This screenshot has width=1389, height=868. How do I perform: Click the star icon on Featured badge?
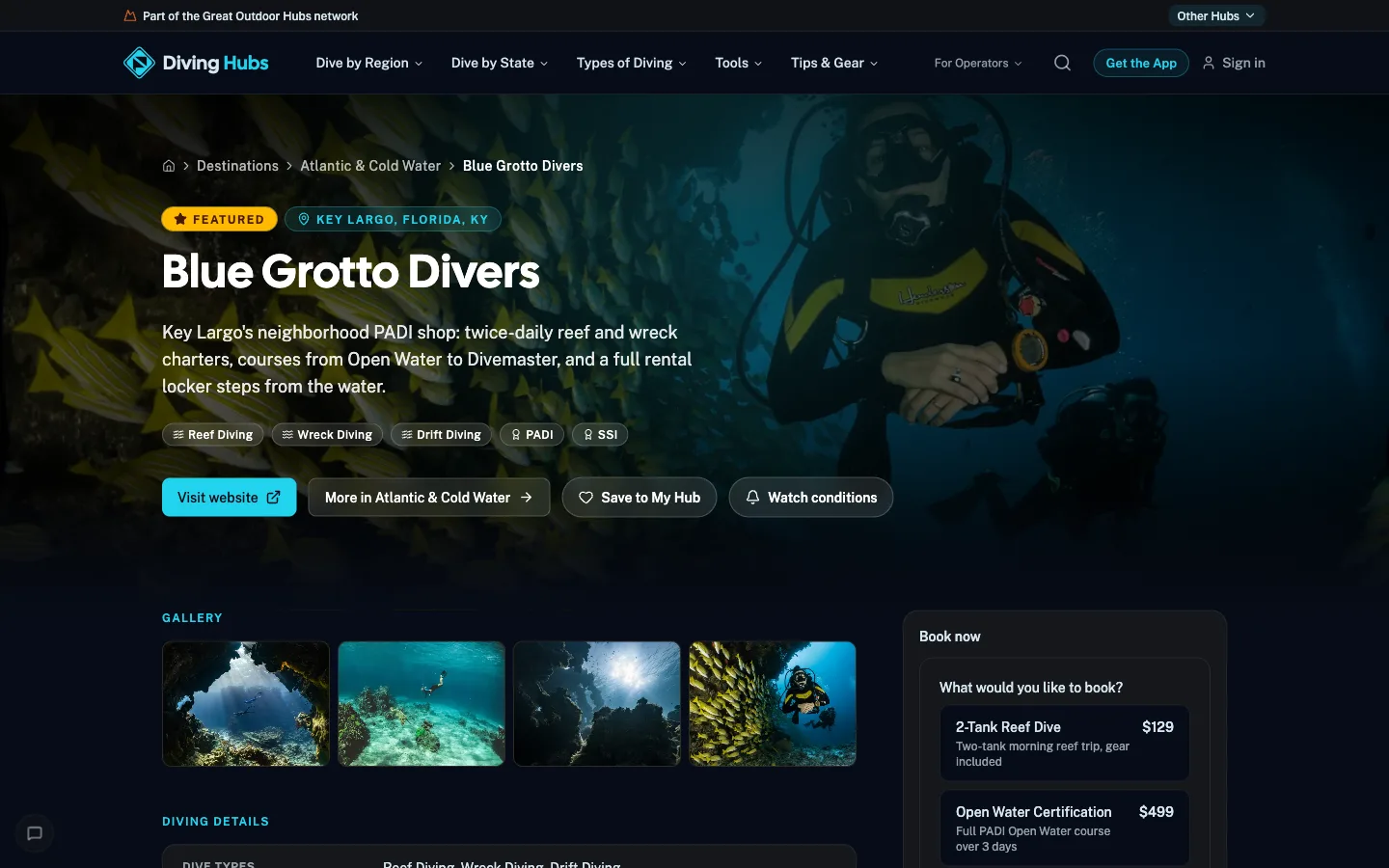point(180,219)
